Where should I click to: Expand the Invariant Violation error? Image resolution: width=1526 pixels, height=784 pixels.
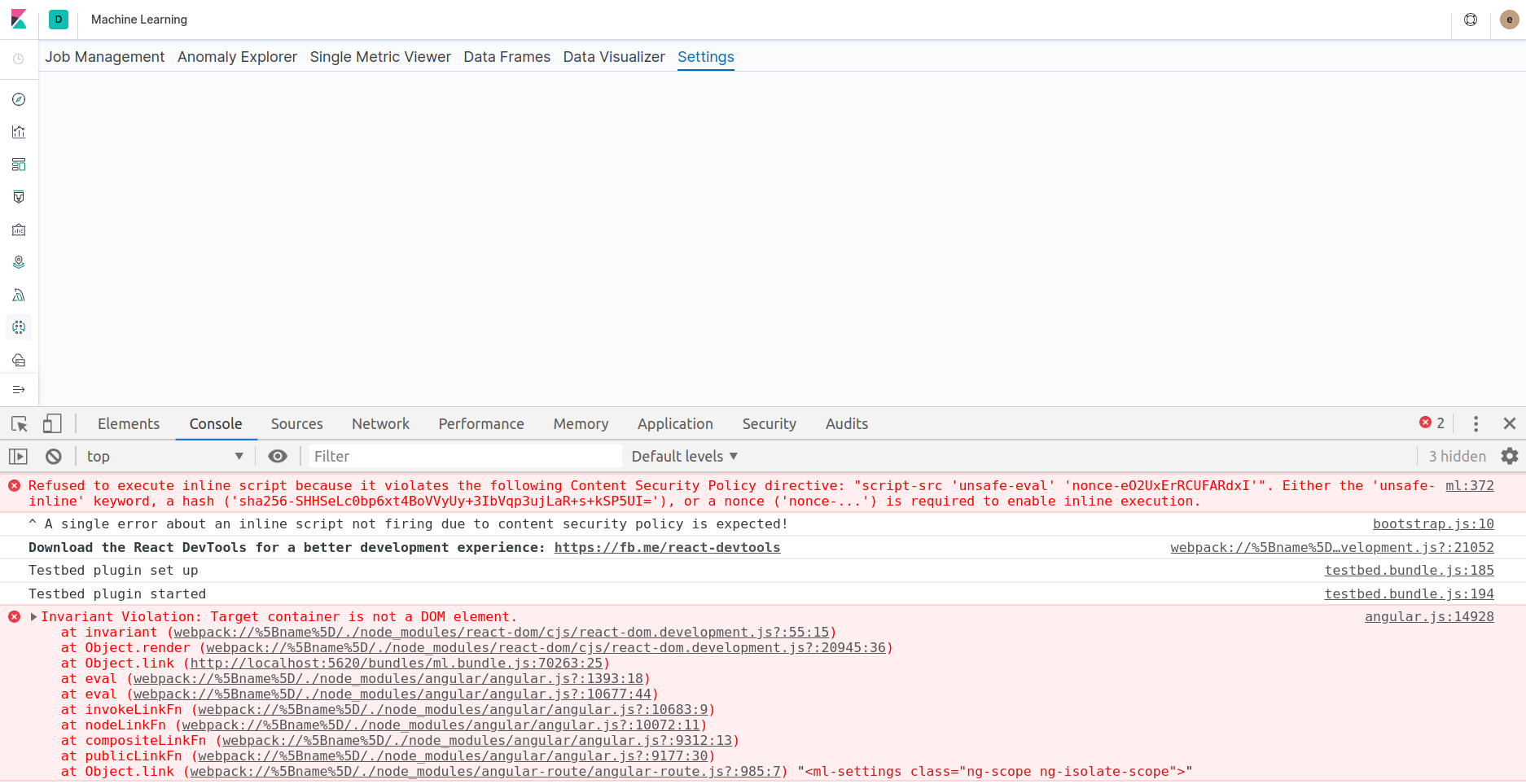34,617
